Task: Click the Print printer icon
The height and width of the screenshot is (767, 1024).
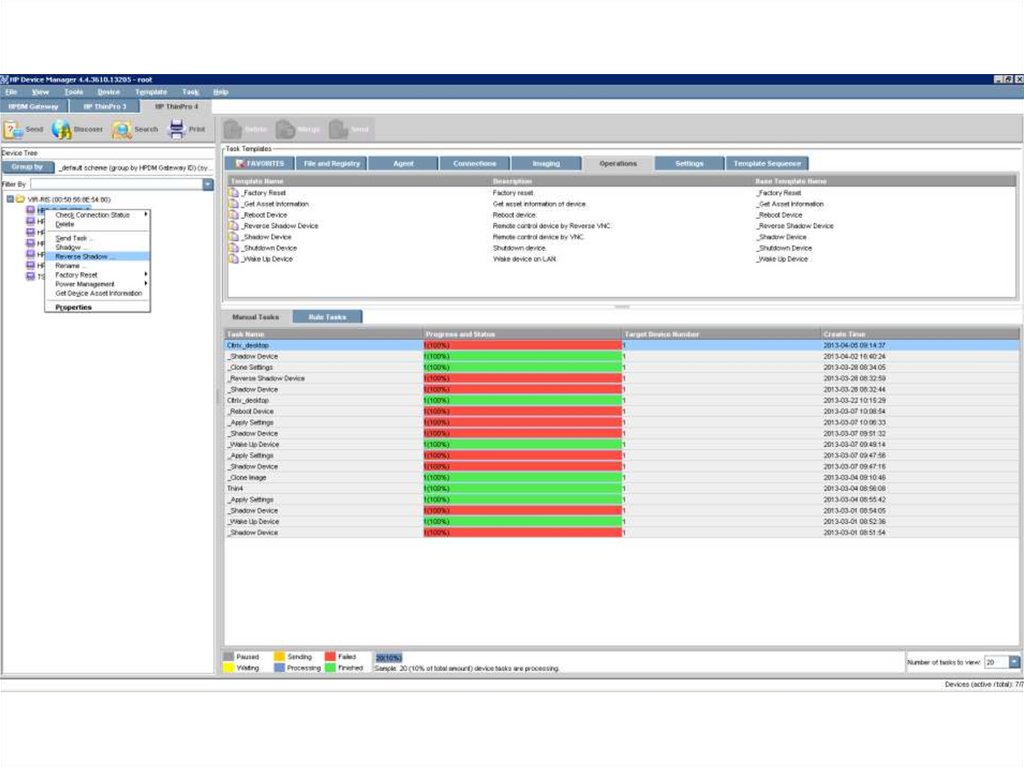Action: 177,129
